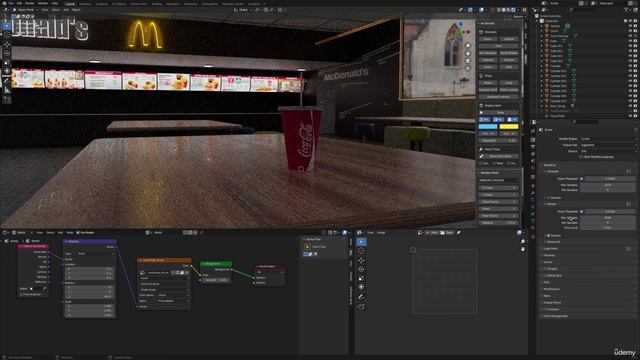
Task: Open Feature Set dropdown showing Supported
Action: 608,145
